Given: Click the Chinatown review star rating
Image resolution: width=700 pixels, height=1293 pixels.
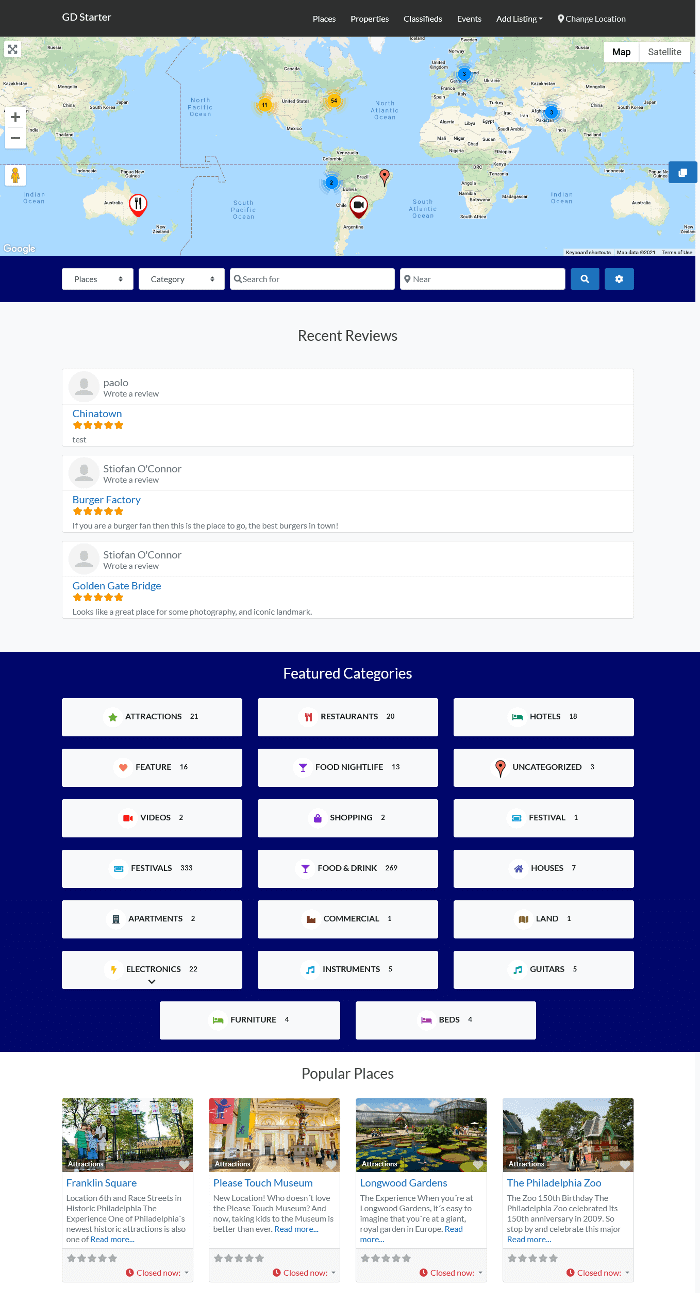Looking at the screenshot, I should coord(98,425).
